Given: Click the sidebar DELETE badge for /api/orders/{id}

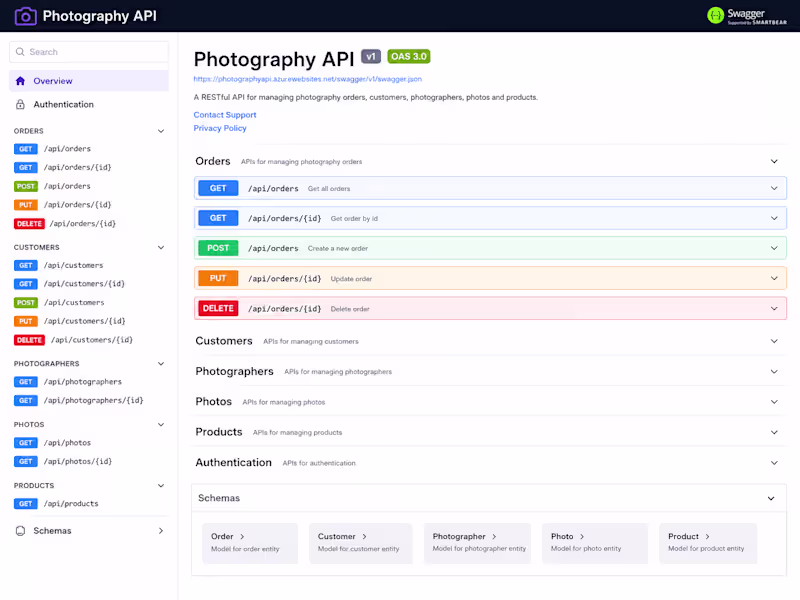Looking at the screenshot, I should pos(29,223).
